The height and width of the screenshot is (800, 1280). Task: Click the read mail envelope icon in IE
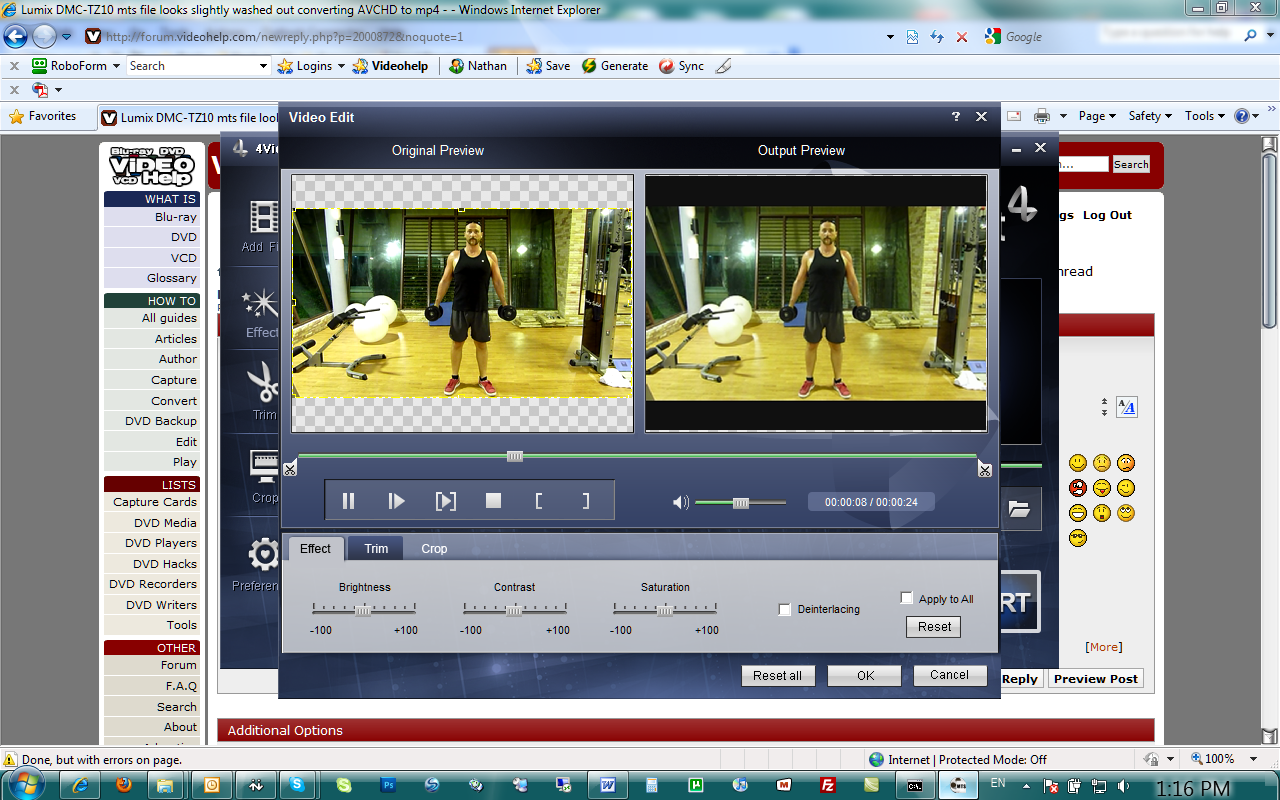pyautogui.click(x=1014, y=116)
